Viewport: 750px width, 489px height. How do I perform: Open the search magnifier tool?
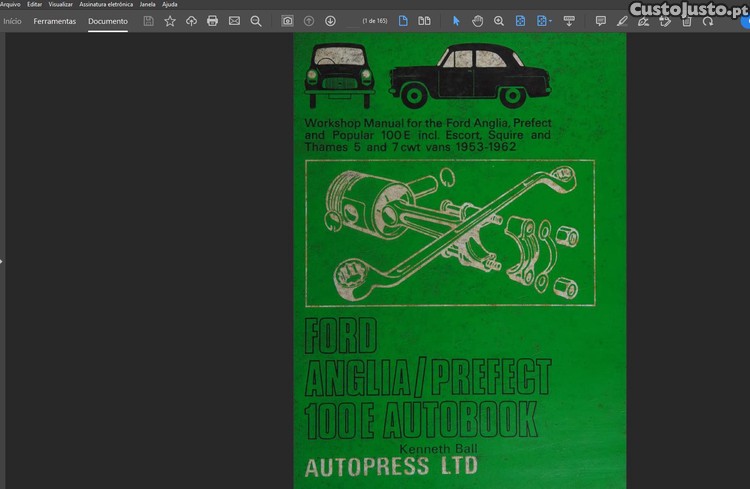(256, 21)
